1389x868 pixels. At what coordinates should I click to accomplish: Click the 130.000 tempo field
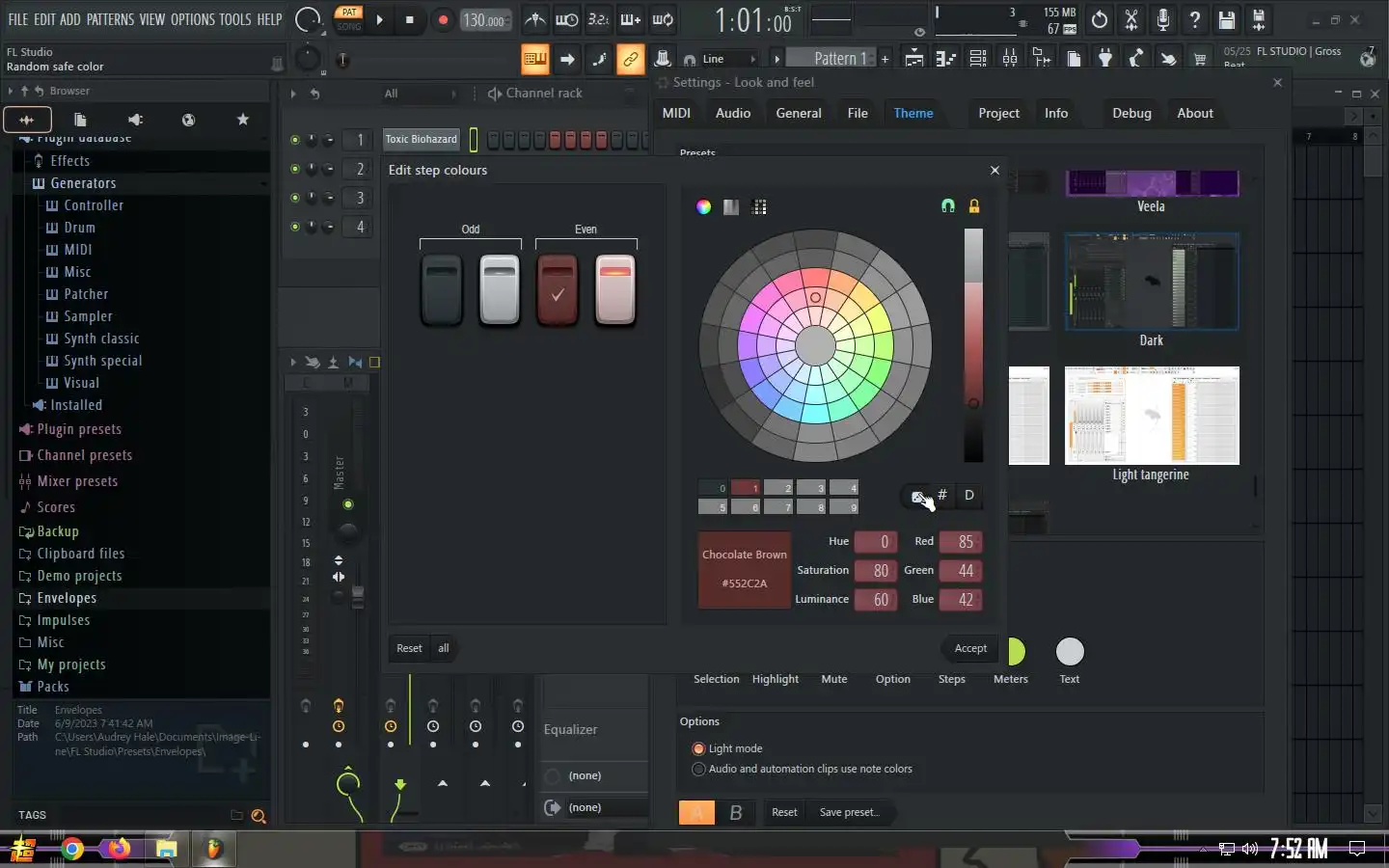pos(485,19)
